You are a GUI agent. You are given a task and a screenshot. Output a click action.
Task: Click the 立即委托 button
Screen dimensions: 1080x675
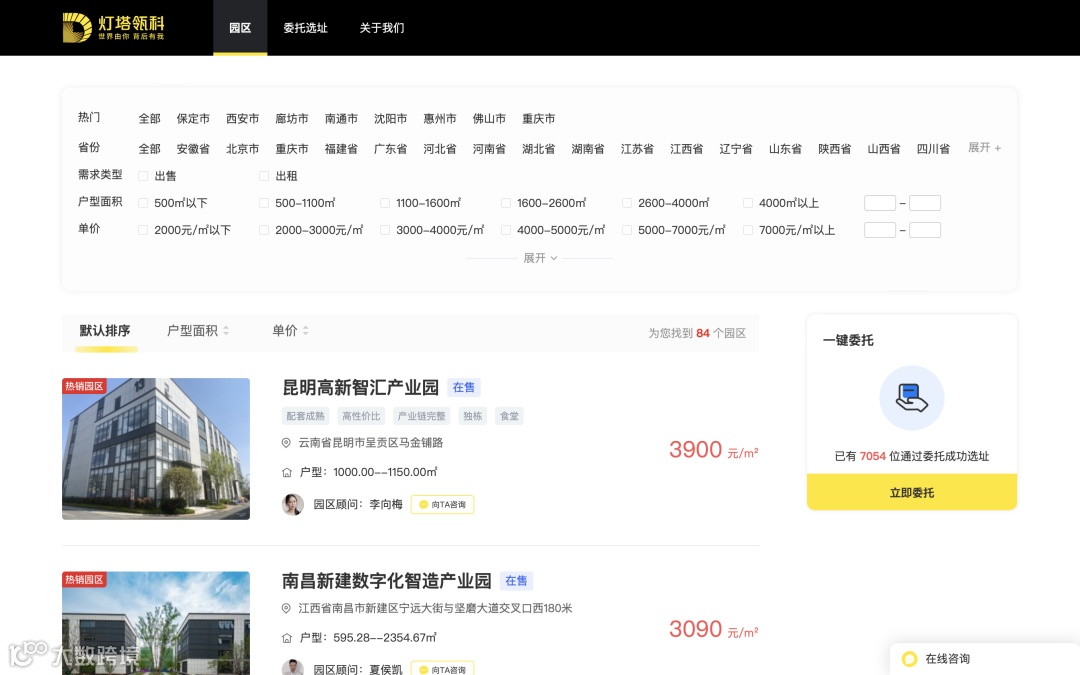point(912,492)
